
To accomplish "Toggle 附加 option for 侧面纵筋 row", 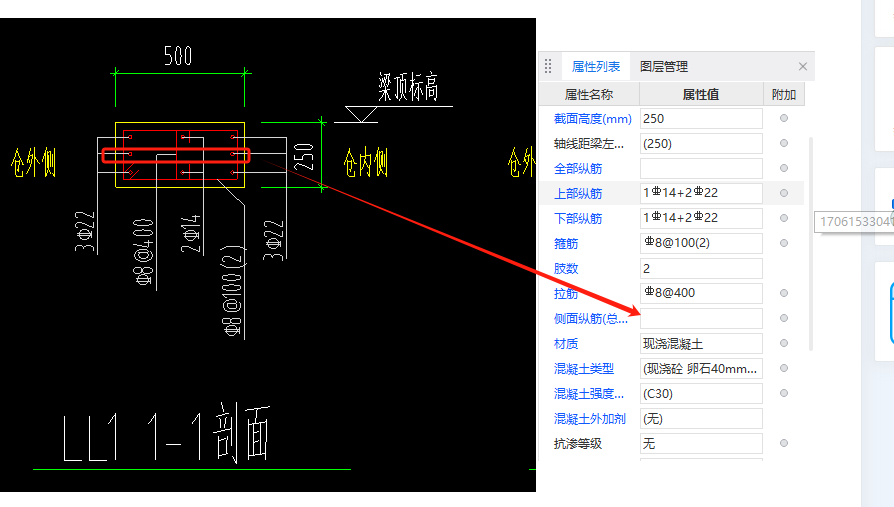I will (x=784, y=318).
